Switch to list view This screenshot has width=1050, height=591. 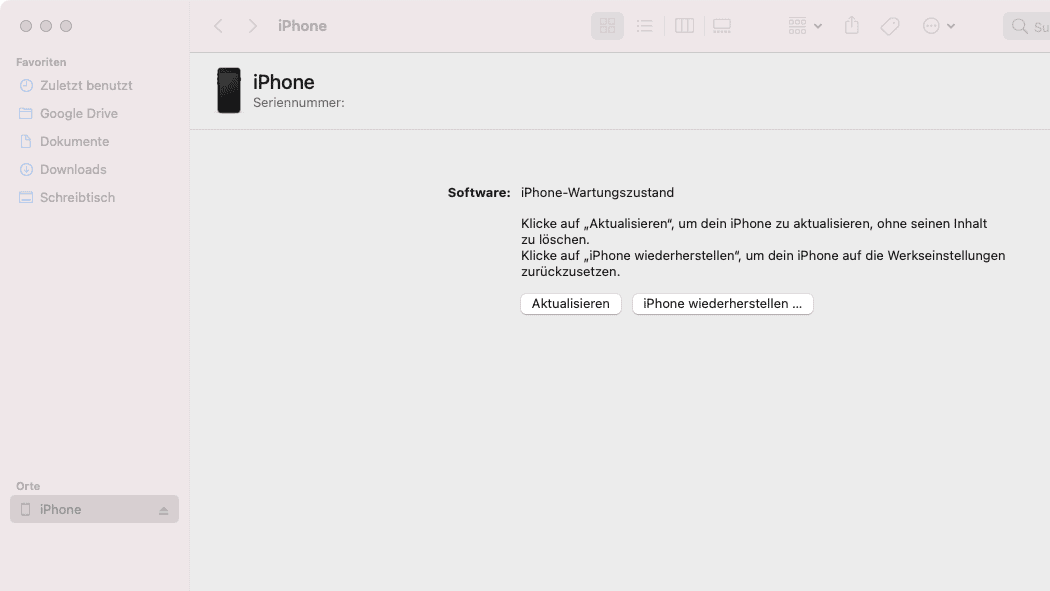pyautogui.click(x=645, y=26)
